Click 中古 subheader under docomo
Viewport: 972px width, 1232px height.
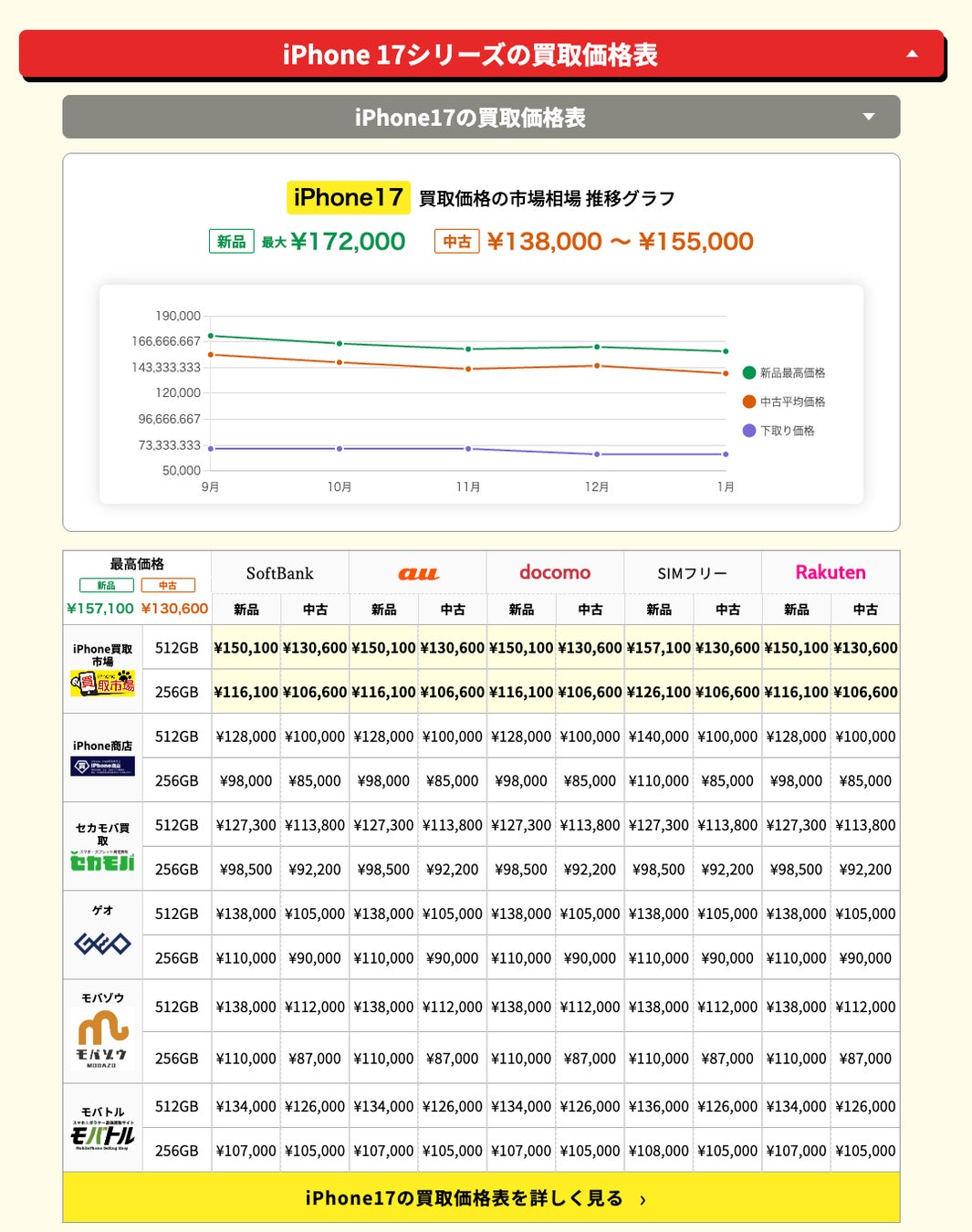tap(591, 609)
